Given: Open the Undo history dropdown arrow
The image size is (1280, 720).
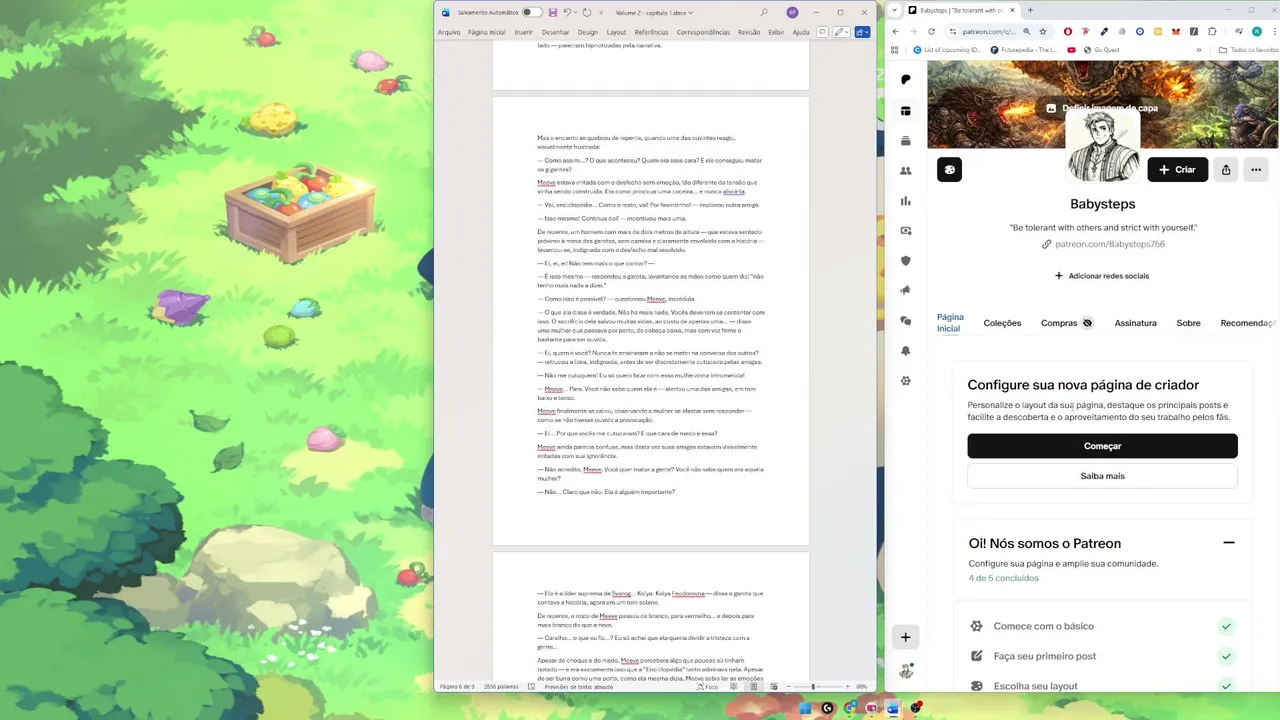Looking at the screenshot, I should pos(576,12).
